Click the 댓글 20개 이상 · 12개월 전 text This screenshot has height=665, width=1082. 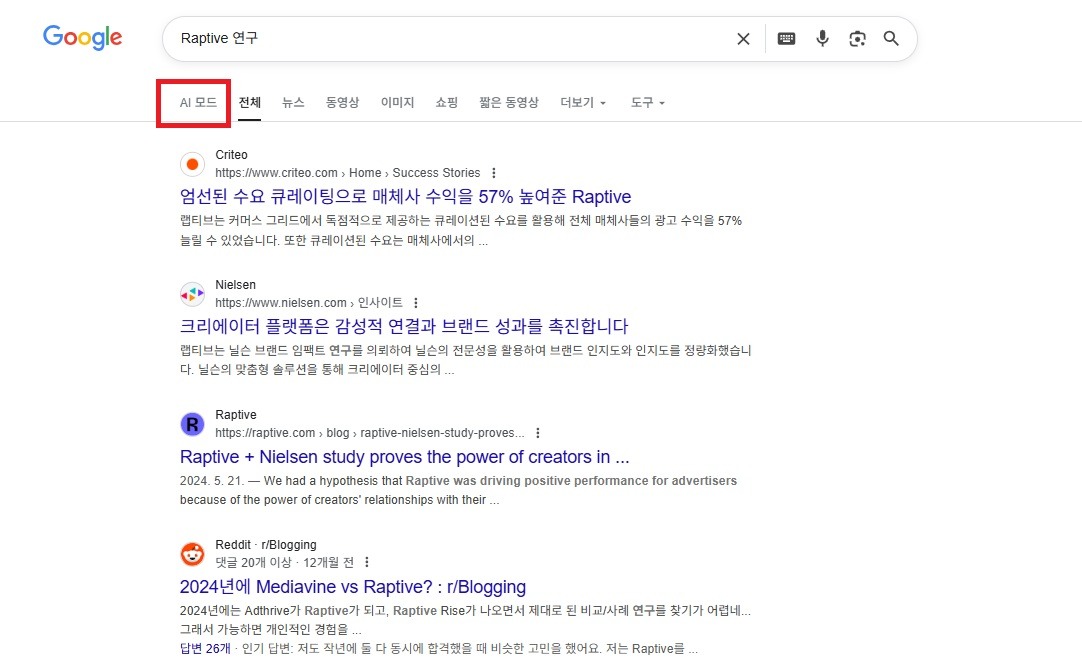coord(284,562)
